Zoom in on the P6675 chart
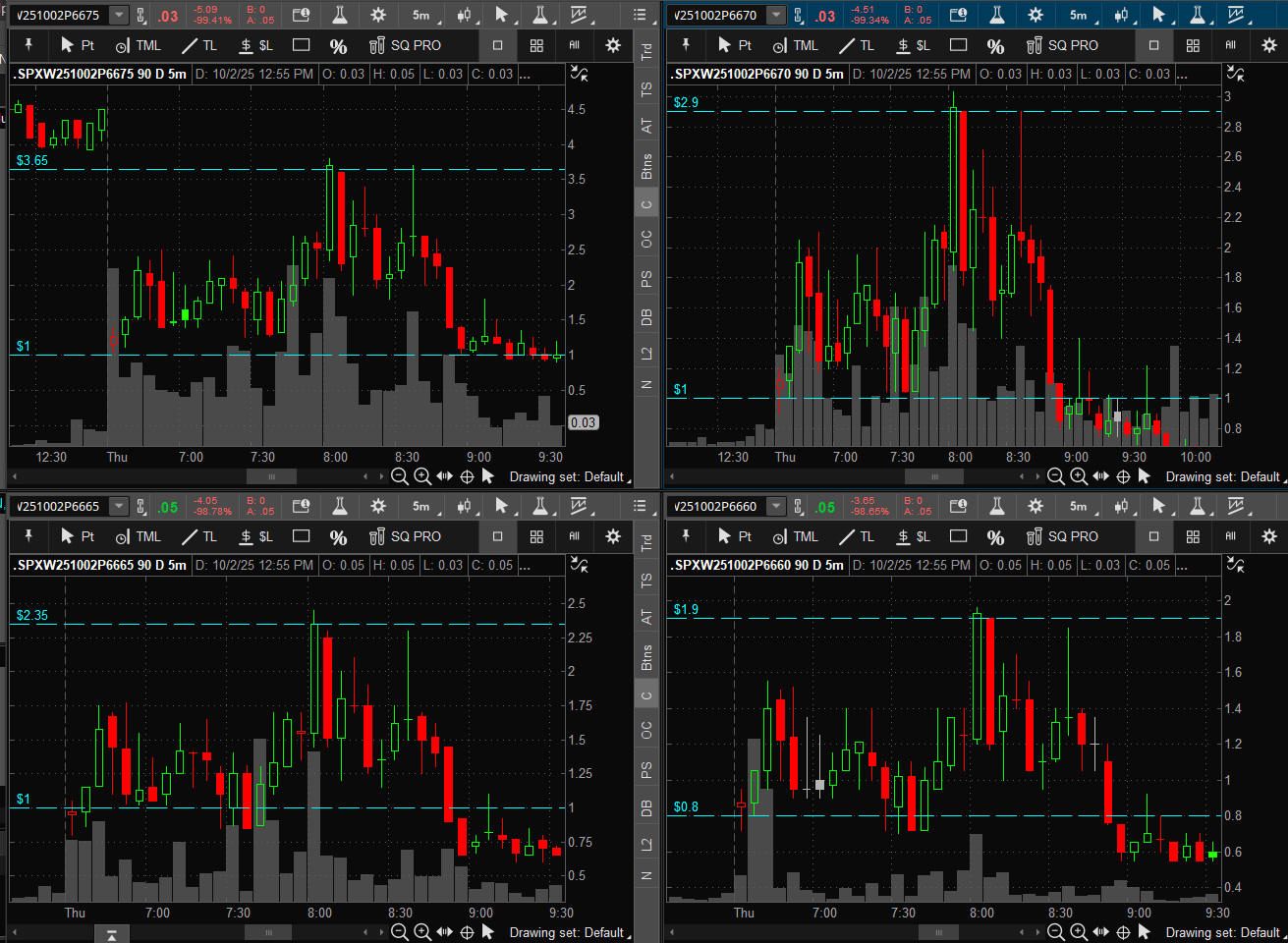 tap(422, 476)
